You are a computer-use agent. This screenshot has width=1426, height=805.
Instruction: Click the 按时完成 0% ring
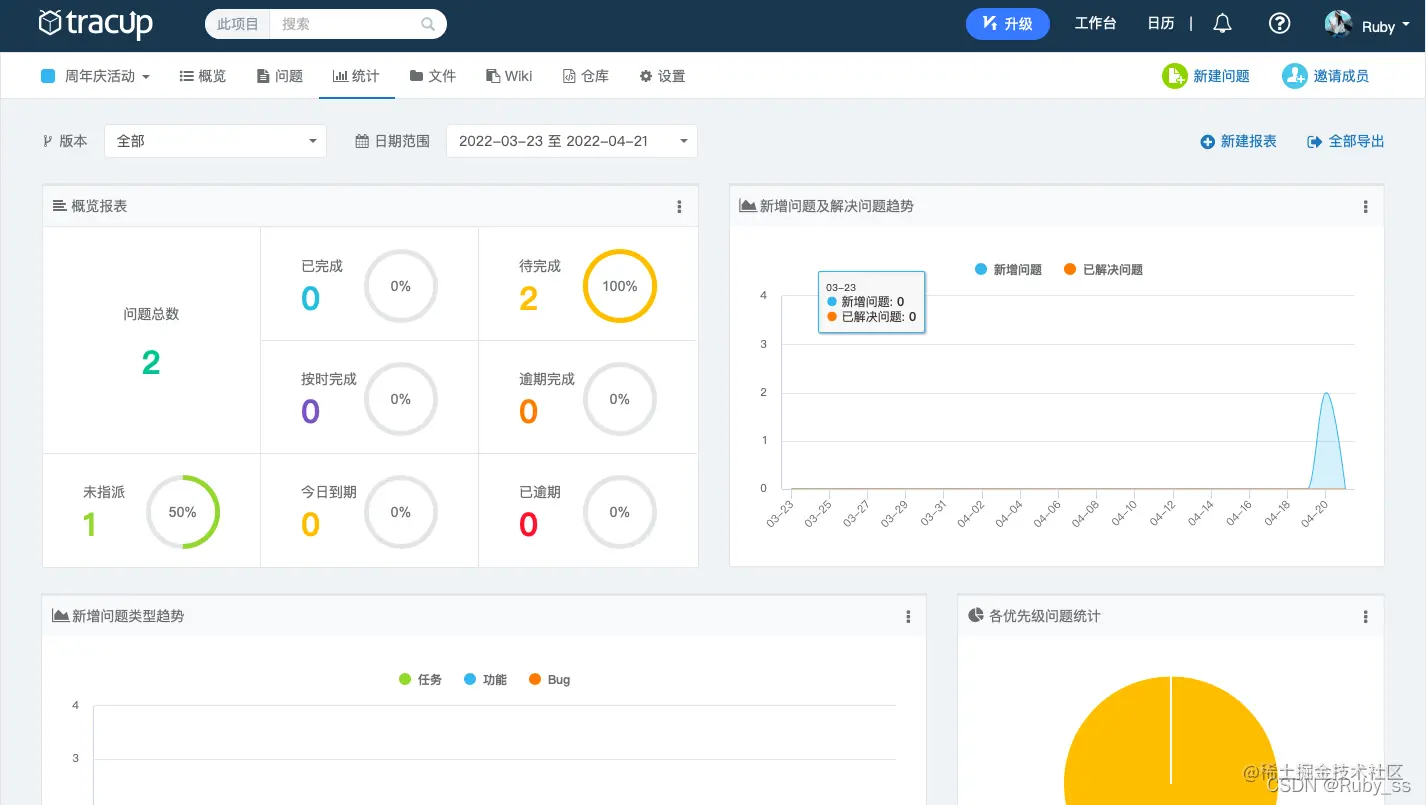[401, 399]
